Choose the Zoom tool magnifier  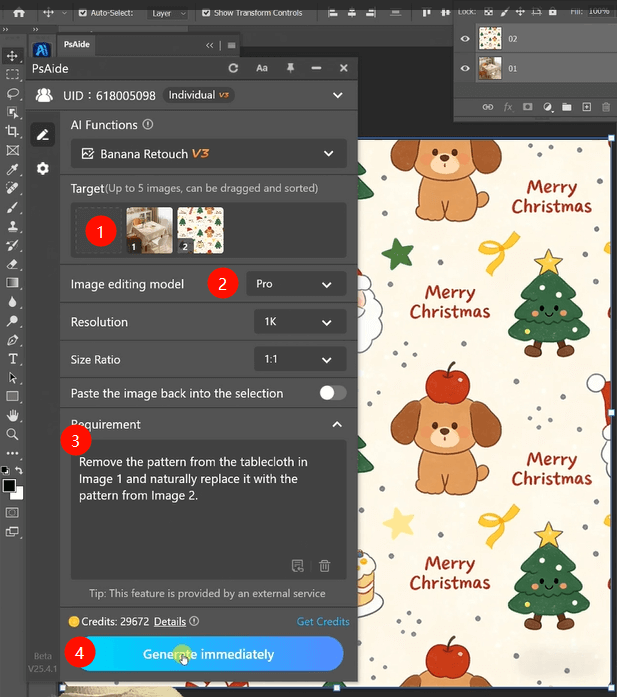12,435
